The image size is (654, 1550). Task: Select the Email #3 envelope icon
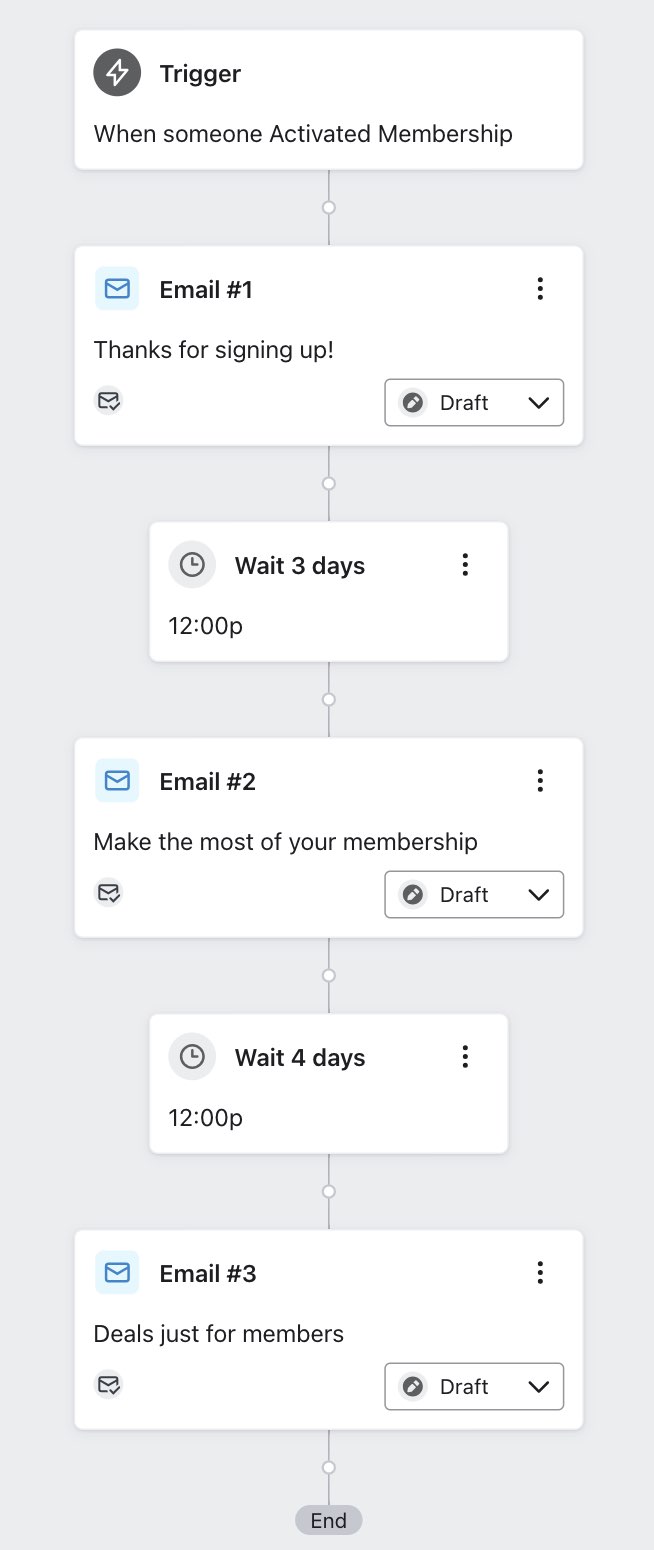[117, 1272]
